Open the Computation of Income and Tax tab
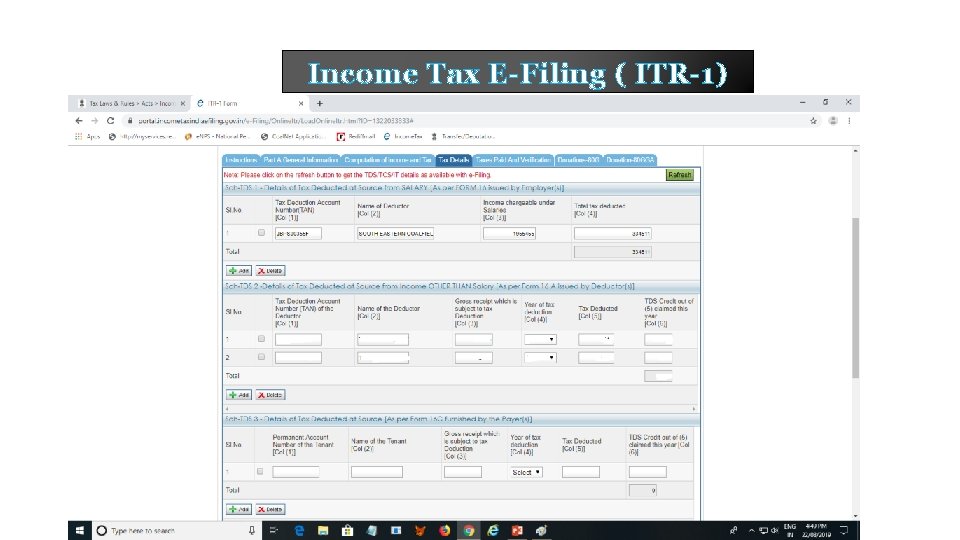 coord(388,160)
